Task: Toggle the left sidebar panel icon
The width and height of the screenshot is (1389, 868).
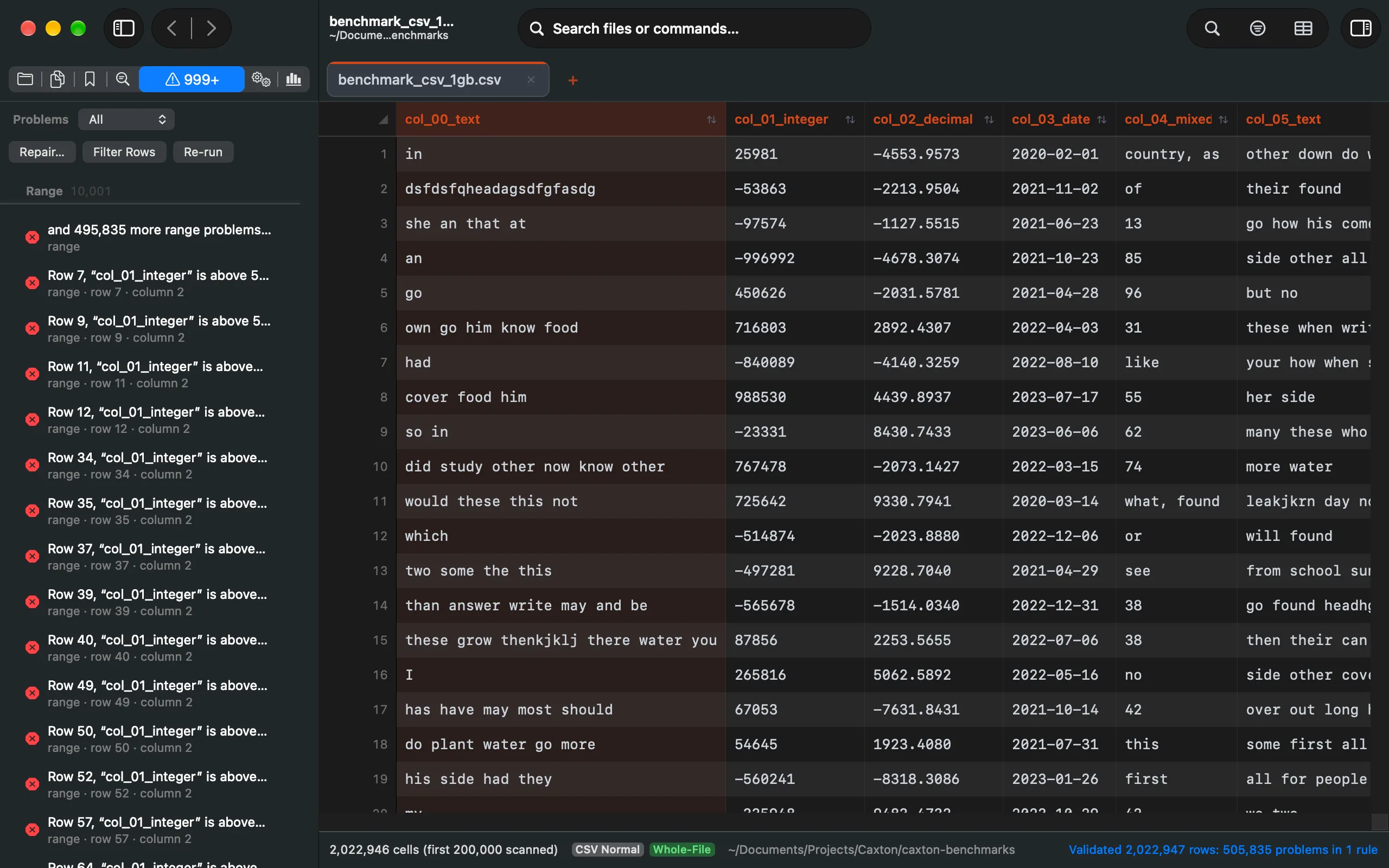Action: (x=123, y=28)
